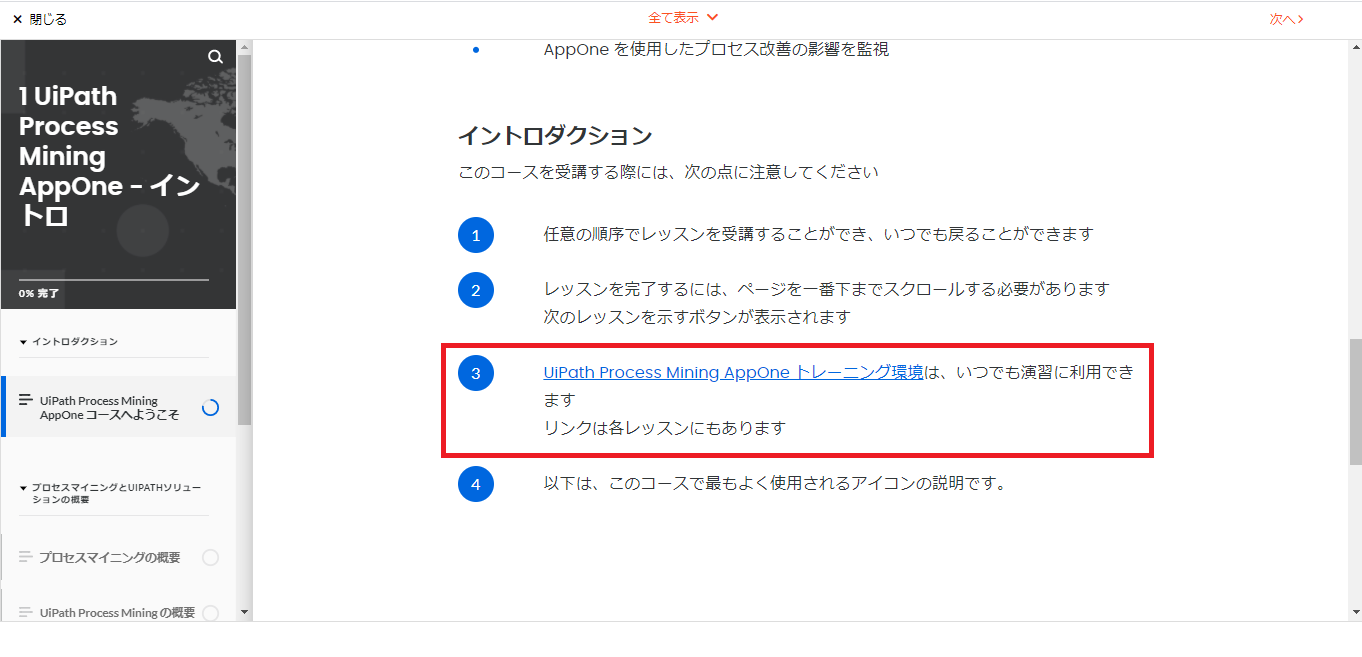Collapse the イントロダクション sidebar section
Screen dimensions: 1362x657
click(68, 342)
